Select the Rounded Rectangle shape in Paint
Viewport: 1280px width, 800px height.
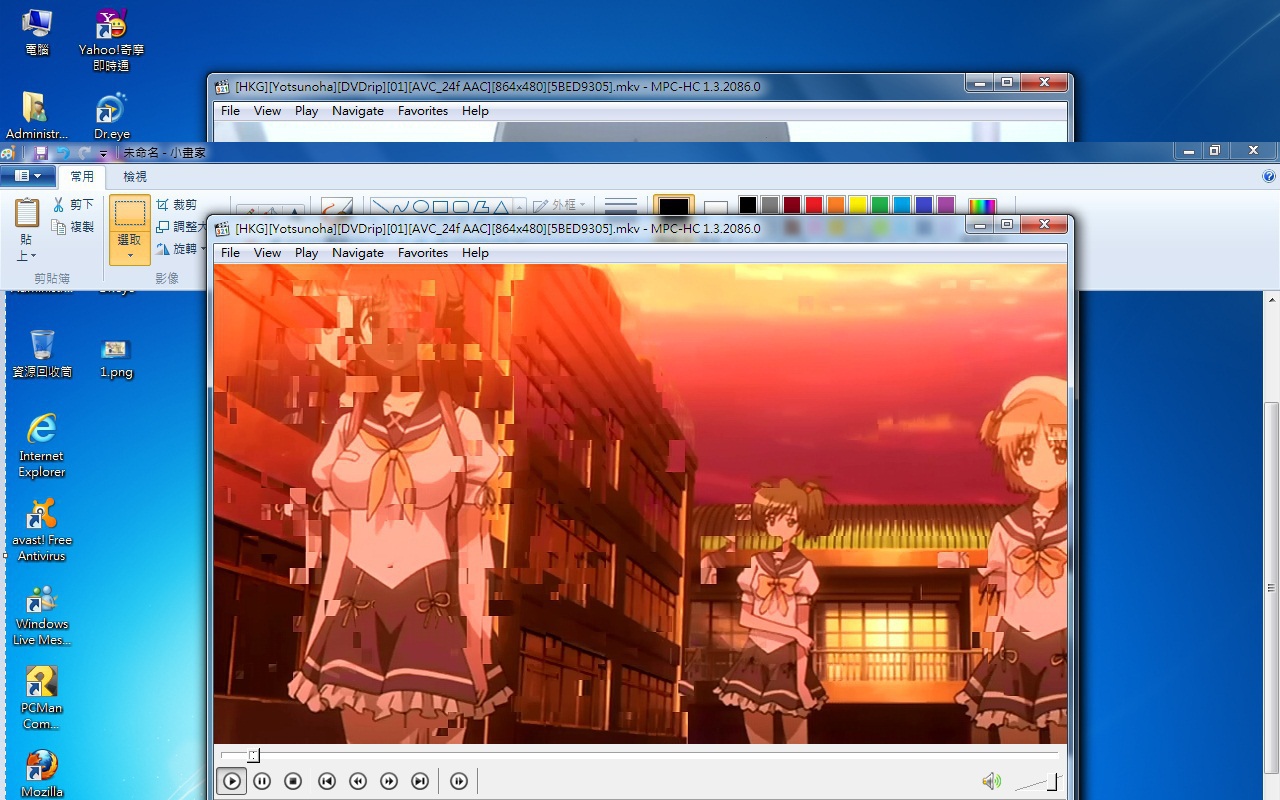tap(461, 207)
